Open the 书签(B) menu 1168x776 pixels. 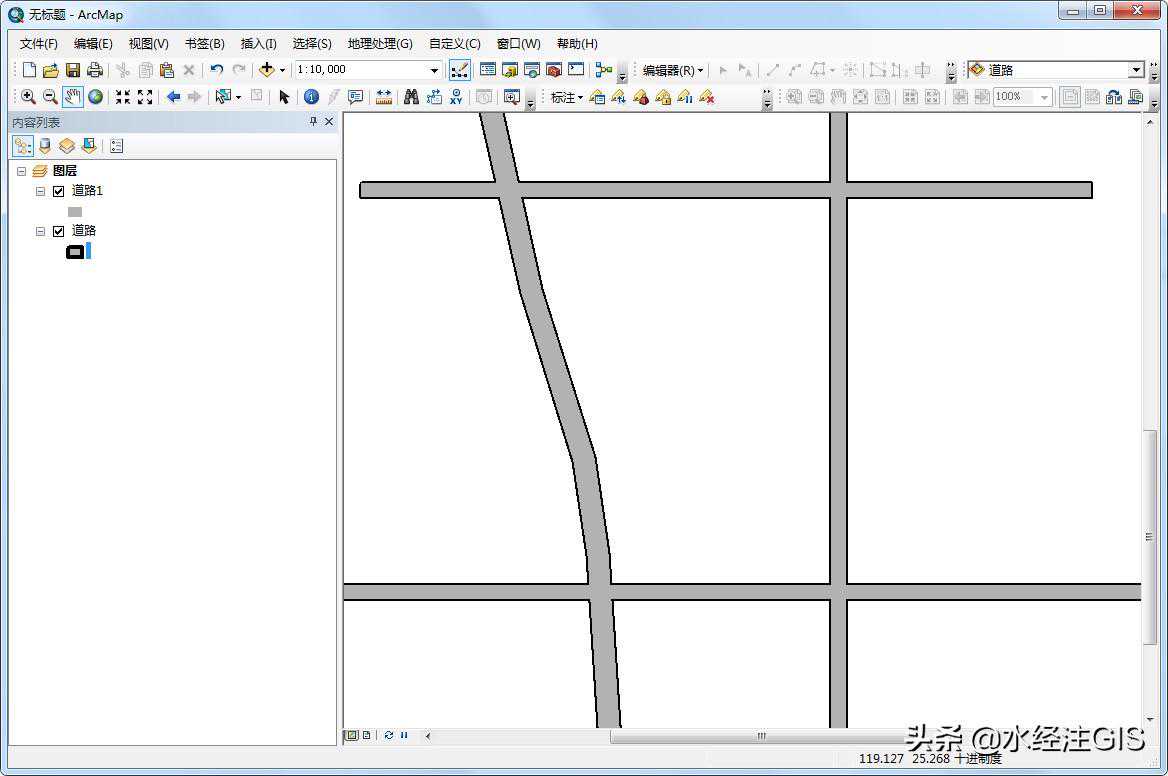pos(204,44)
